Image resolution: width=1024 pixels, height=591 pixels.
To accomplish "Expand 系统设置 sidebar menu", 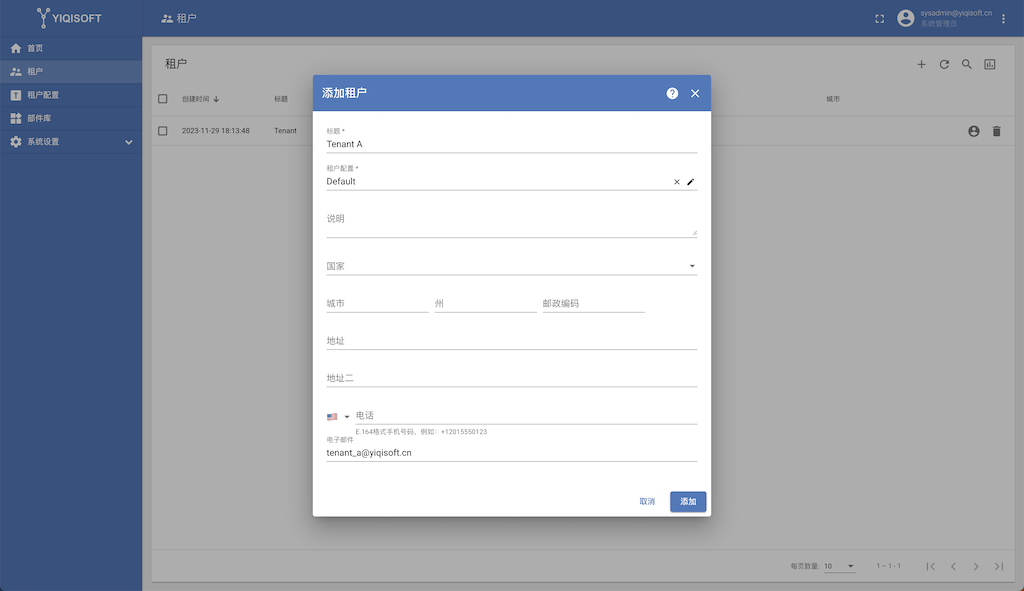I will pyautogui.click(x=71, y=142).
